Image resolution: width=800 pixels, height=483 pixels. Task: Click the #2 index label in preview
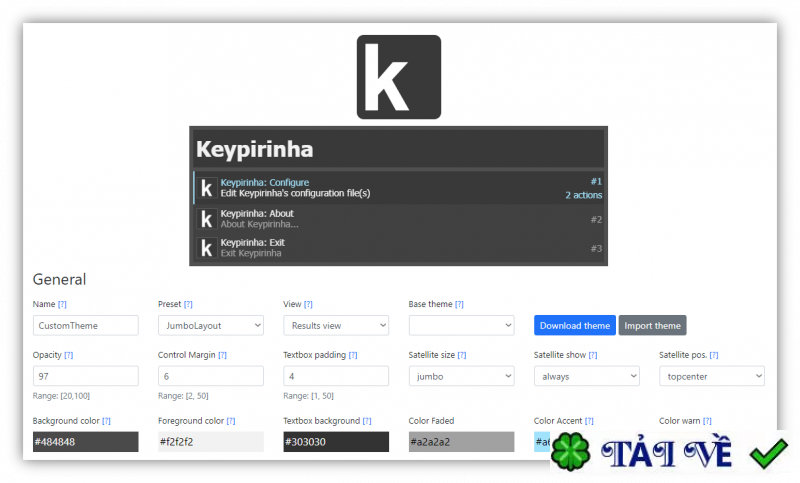tap(596, 219)
